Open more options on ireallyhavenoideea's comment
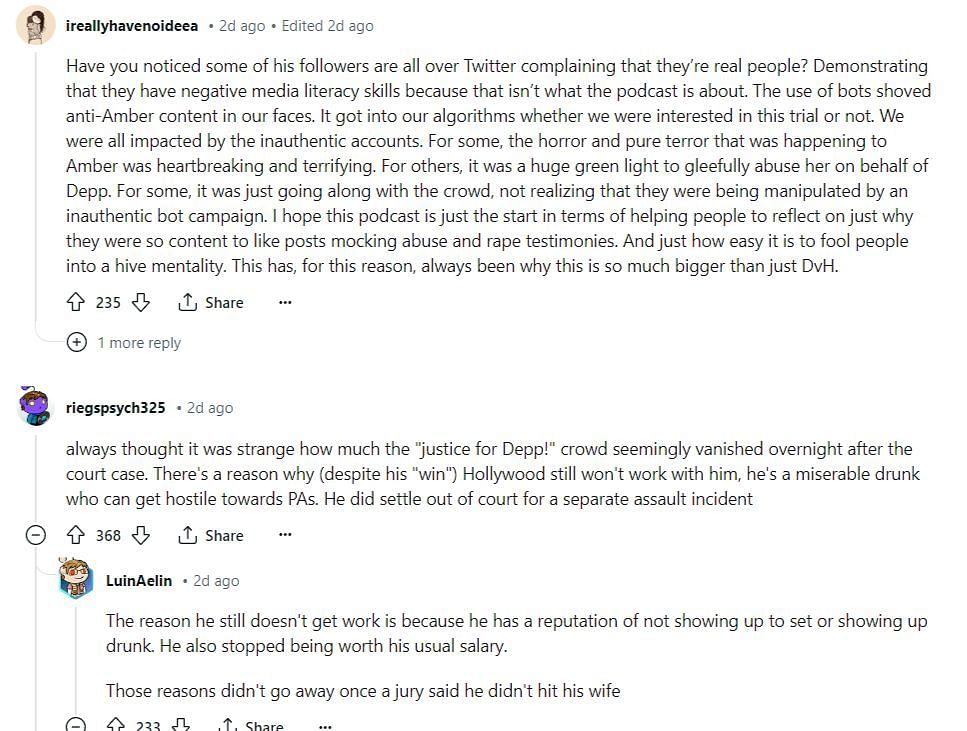Viewport: 967px width, 731px height. (285, 302)
